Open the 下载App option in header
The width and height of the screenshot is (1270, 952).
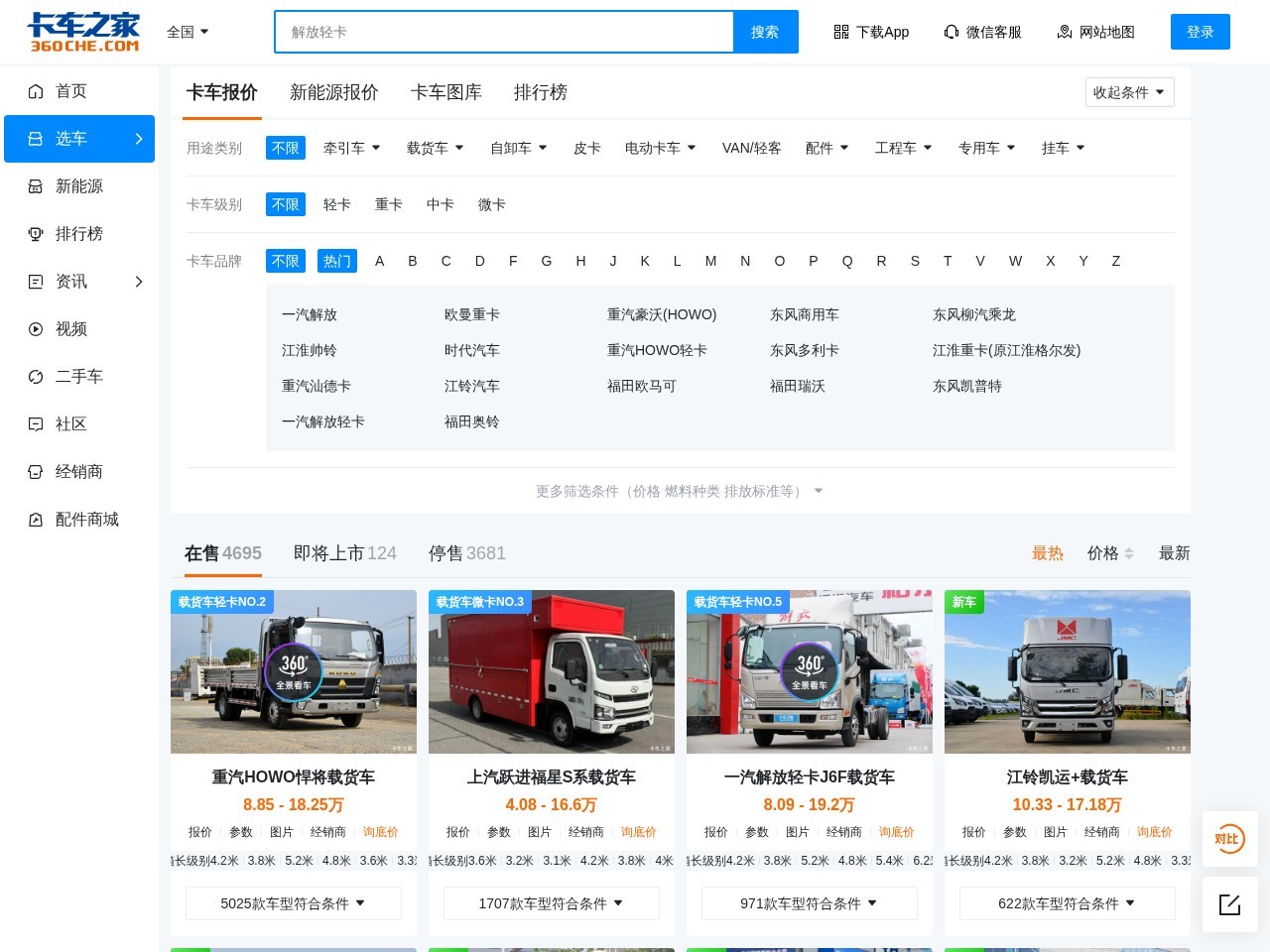[x=871, y=32]
